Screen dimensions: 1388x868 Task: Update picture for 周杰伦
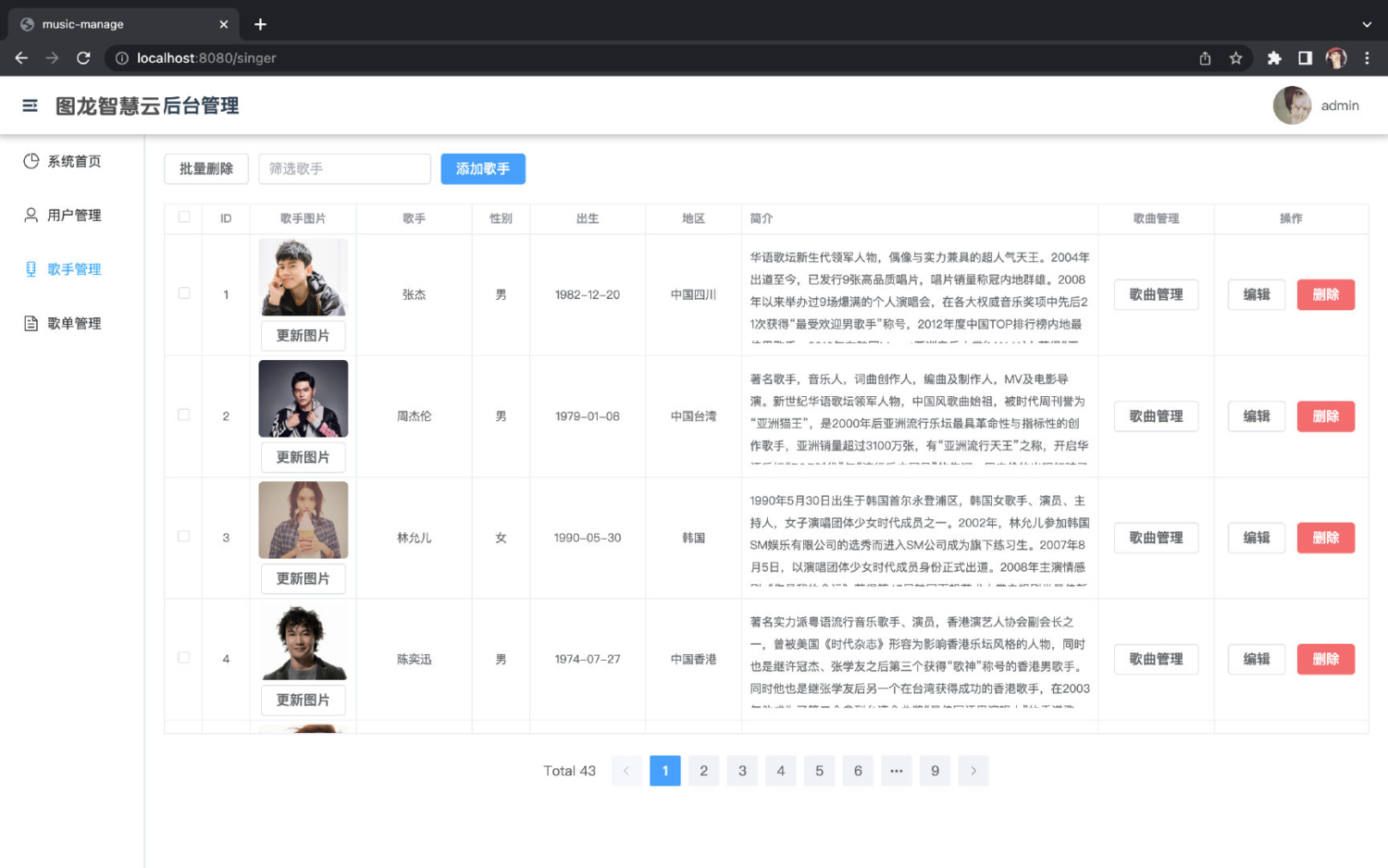pos(304,457)
